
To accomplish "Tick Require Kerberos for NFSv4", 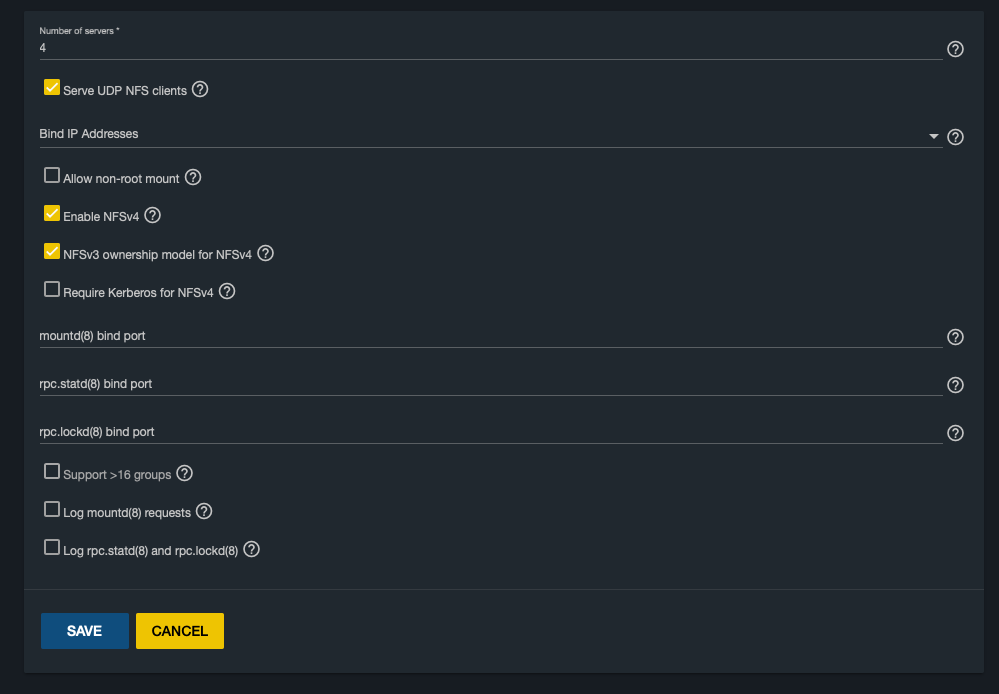I will coord(52,289).
